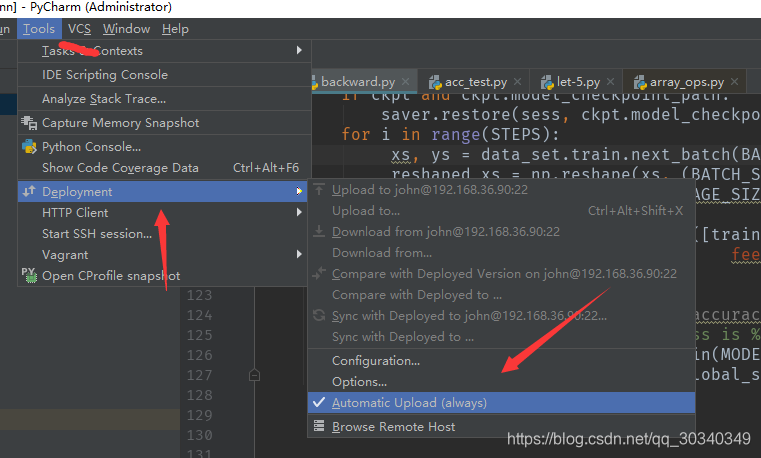Toggle Automatic Upload (always) checkmark
The image size is (761, 458).
pos(319,402)
